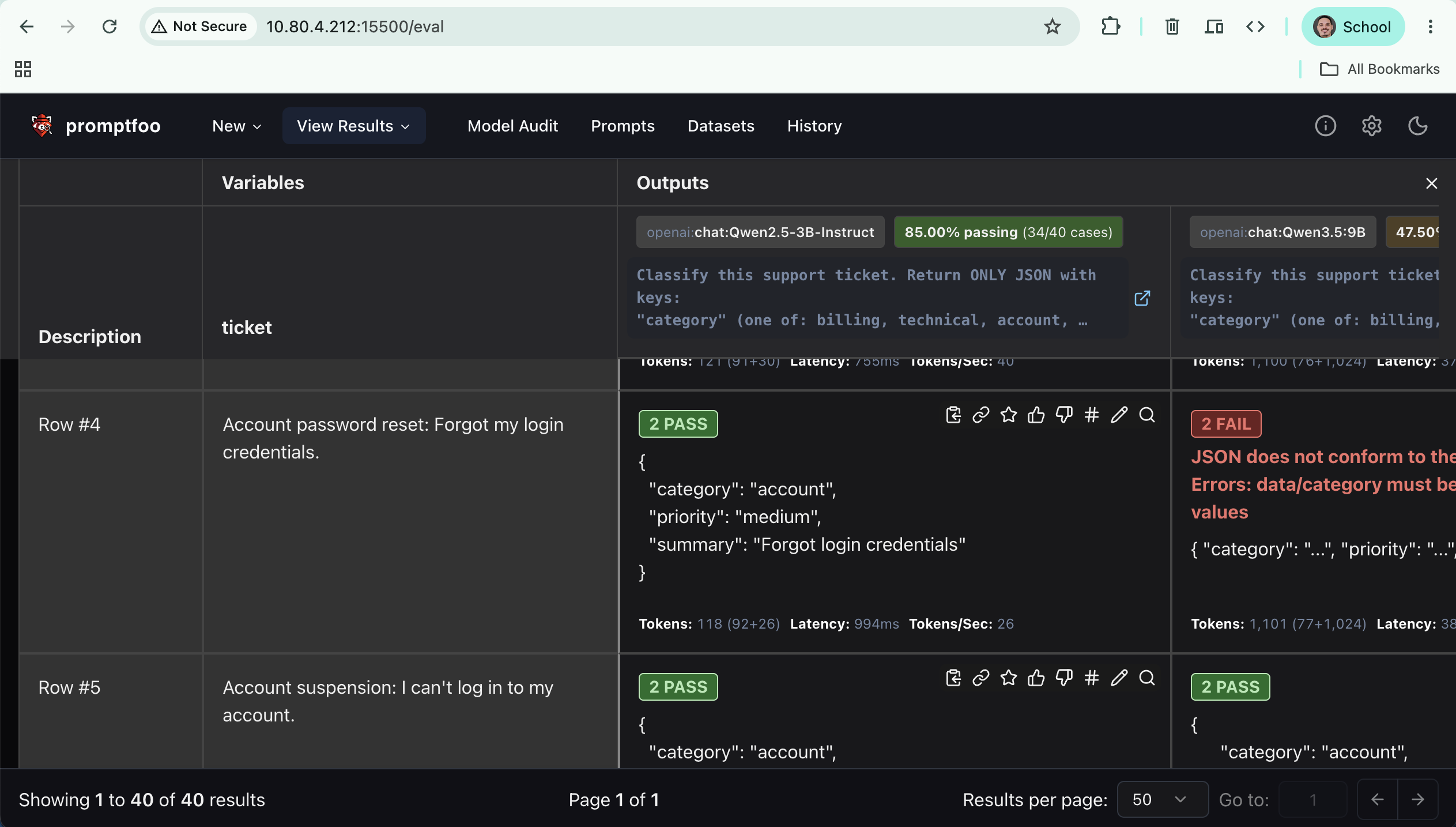Open the apps grid in bookmarks bar
The width and height of the screenshot is (1456, 827).
pos(23,69)
